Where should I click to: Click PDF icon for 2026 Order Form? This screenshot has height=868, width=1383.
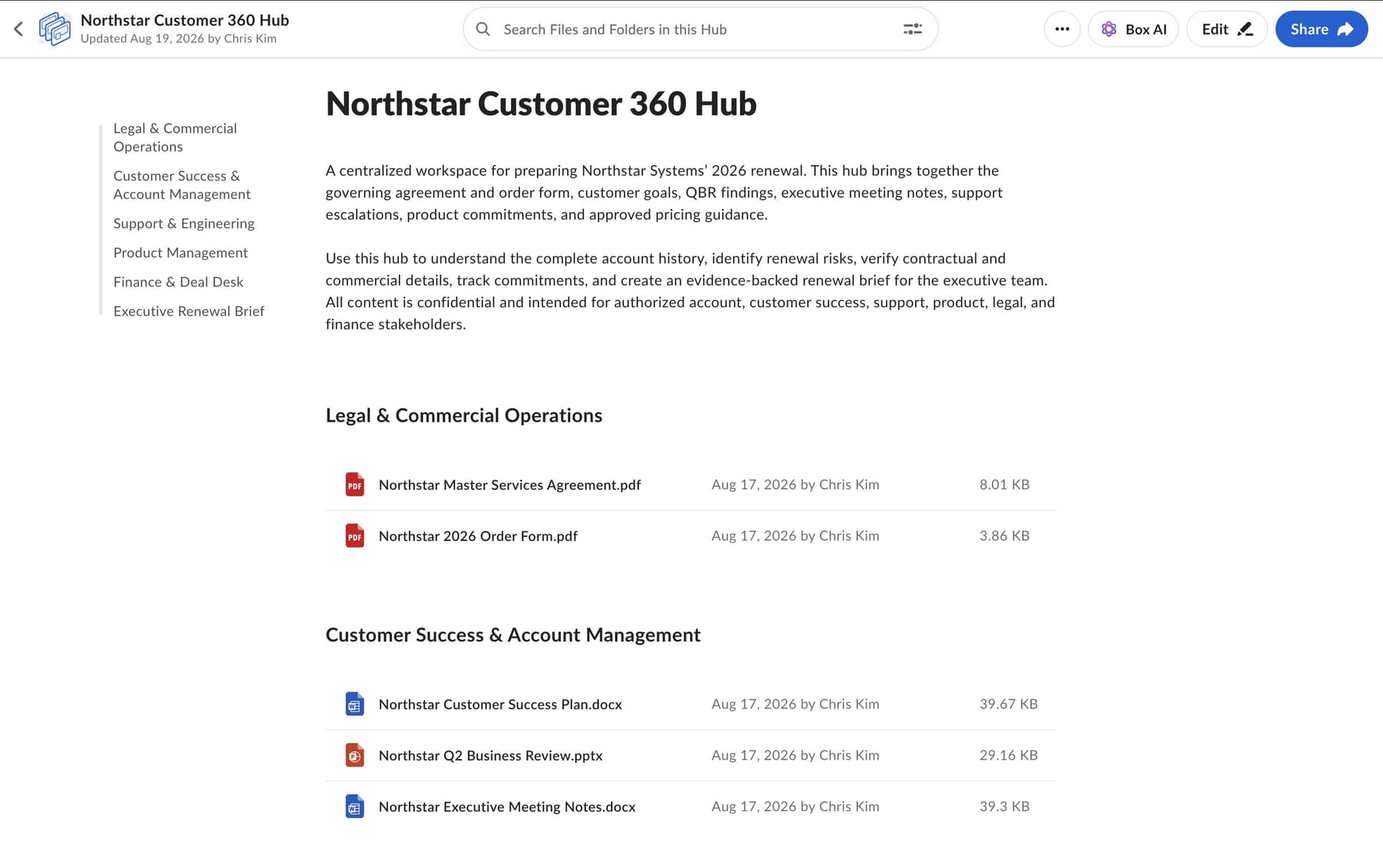[x=354, y=536]
